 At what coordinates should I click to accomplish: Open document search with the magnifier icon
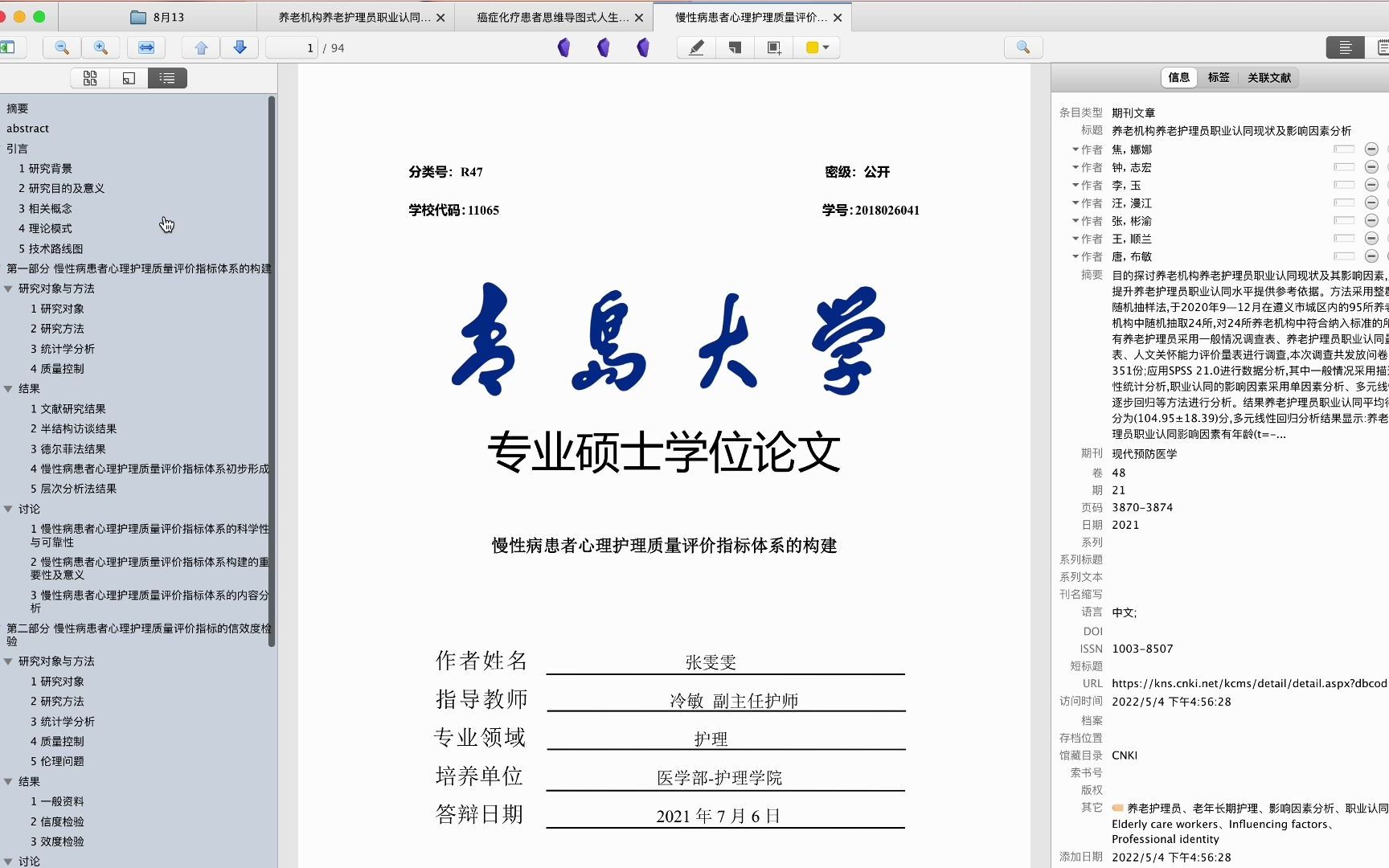[1022, 47]
